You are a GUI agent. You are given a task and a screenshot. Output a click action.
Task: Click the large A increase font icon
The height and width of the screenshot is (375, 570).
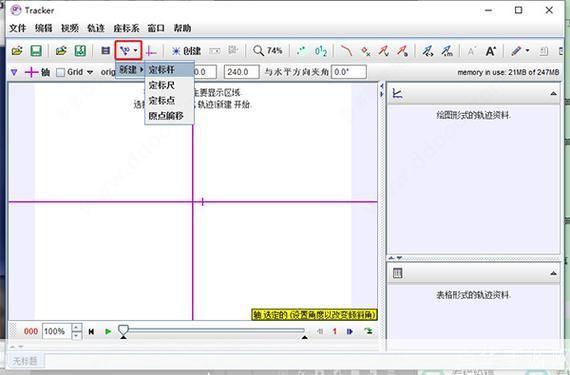point(490,51)
